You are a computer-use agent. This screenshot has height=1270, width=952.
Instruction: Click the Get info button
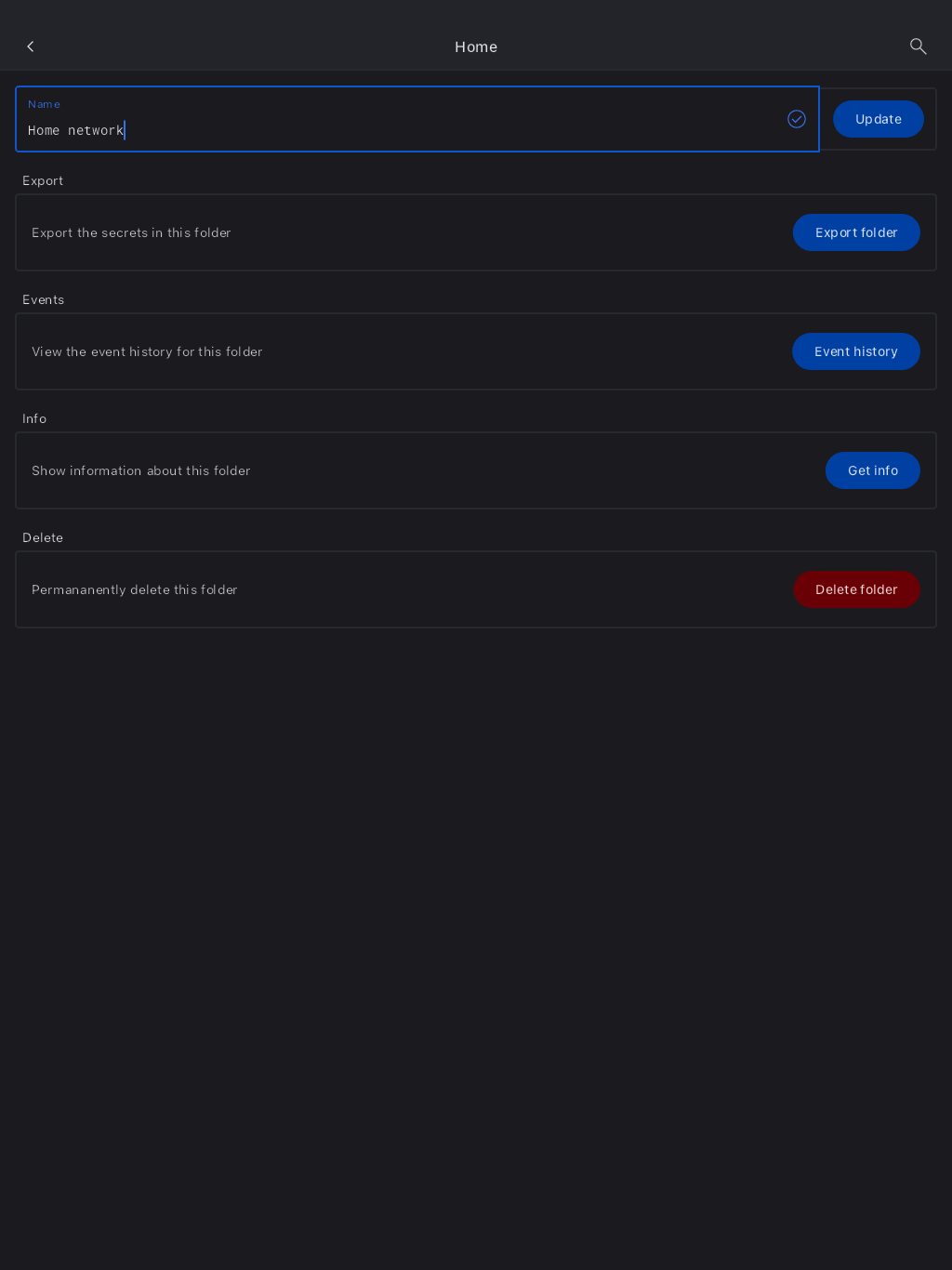click(x=872, y=470)
